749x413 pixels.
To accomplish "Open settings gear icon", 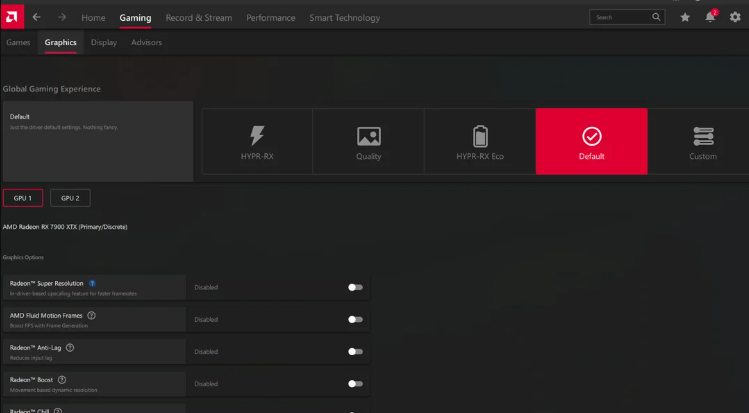I will pyautogui.click(x=735, y=17).
